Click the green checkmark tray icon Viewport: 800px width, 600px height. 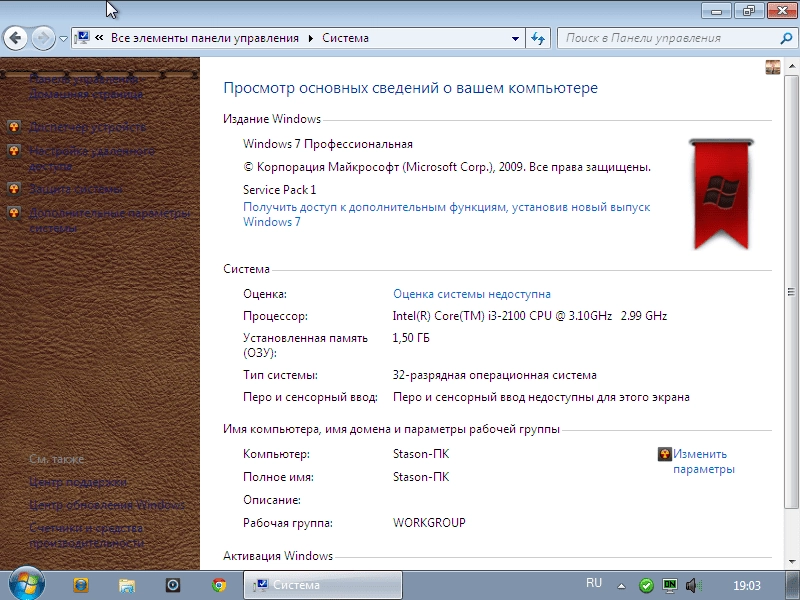click(646, 585)
